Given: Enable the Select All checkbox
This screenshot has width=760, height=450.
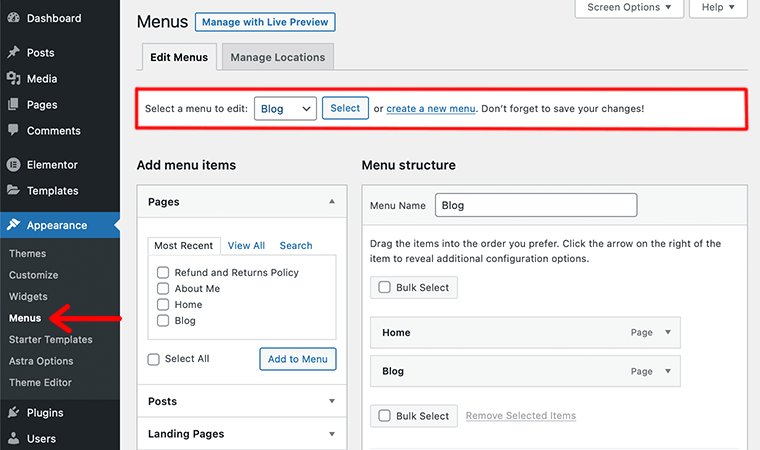Looking at the screenshot, I should (x=154, y=359).
